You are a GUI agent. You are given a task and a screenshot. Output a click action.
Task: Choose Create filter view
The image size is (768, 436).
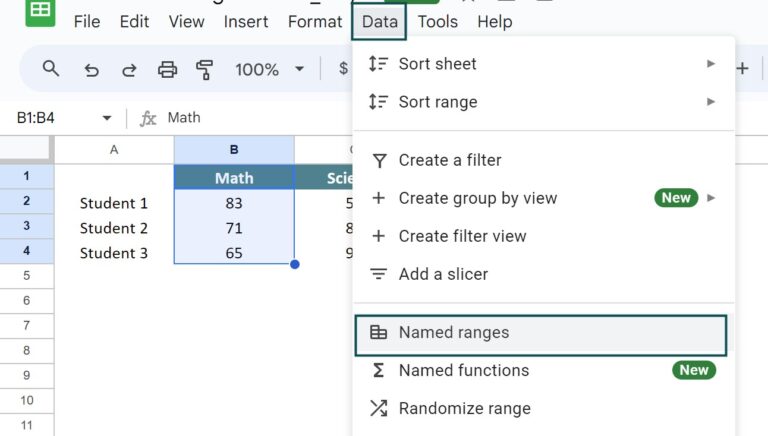pos(543,236)
